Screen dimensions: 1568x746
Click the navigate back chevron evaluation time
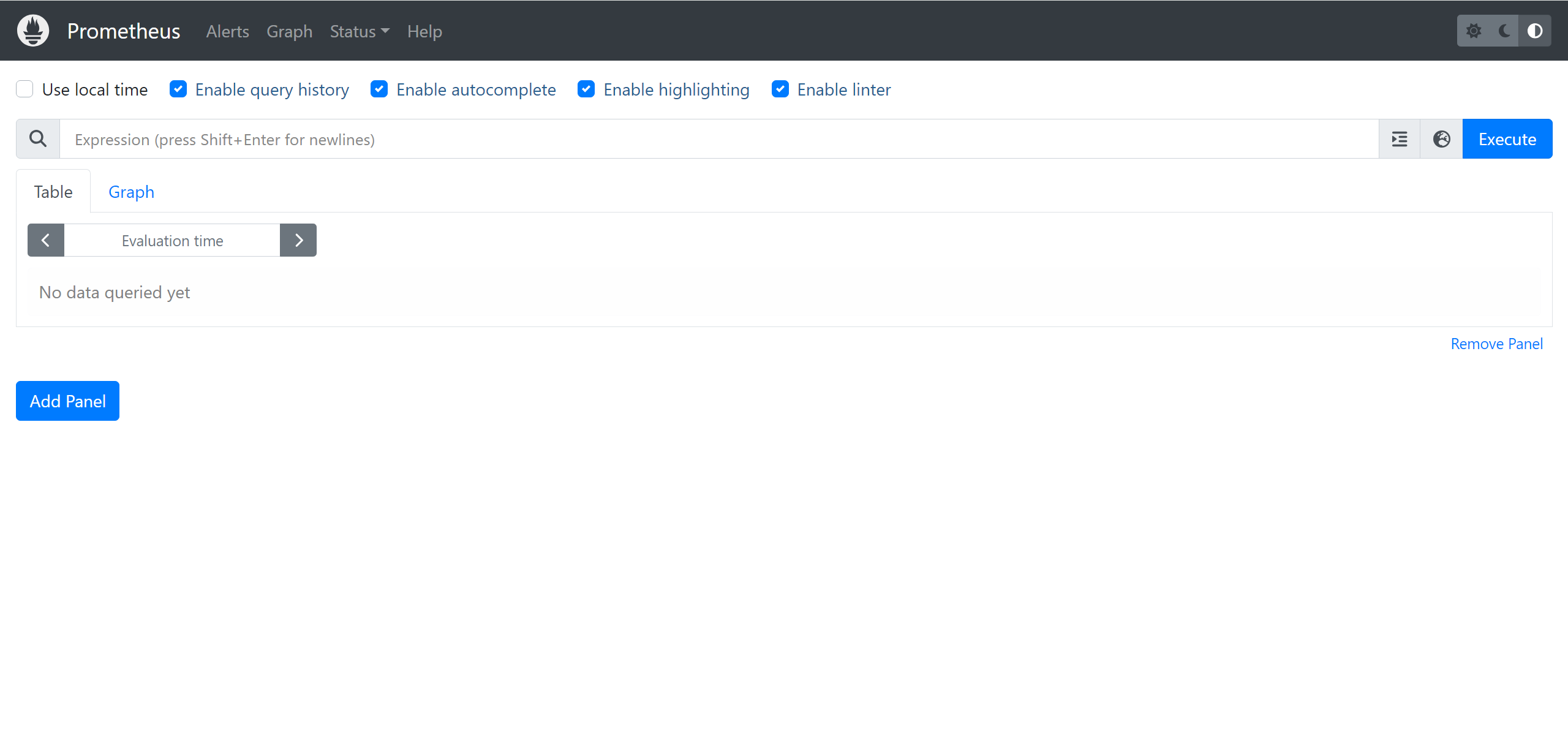point(45,240)
